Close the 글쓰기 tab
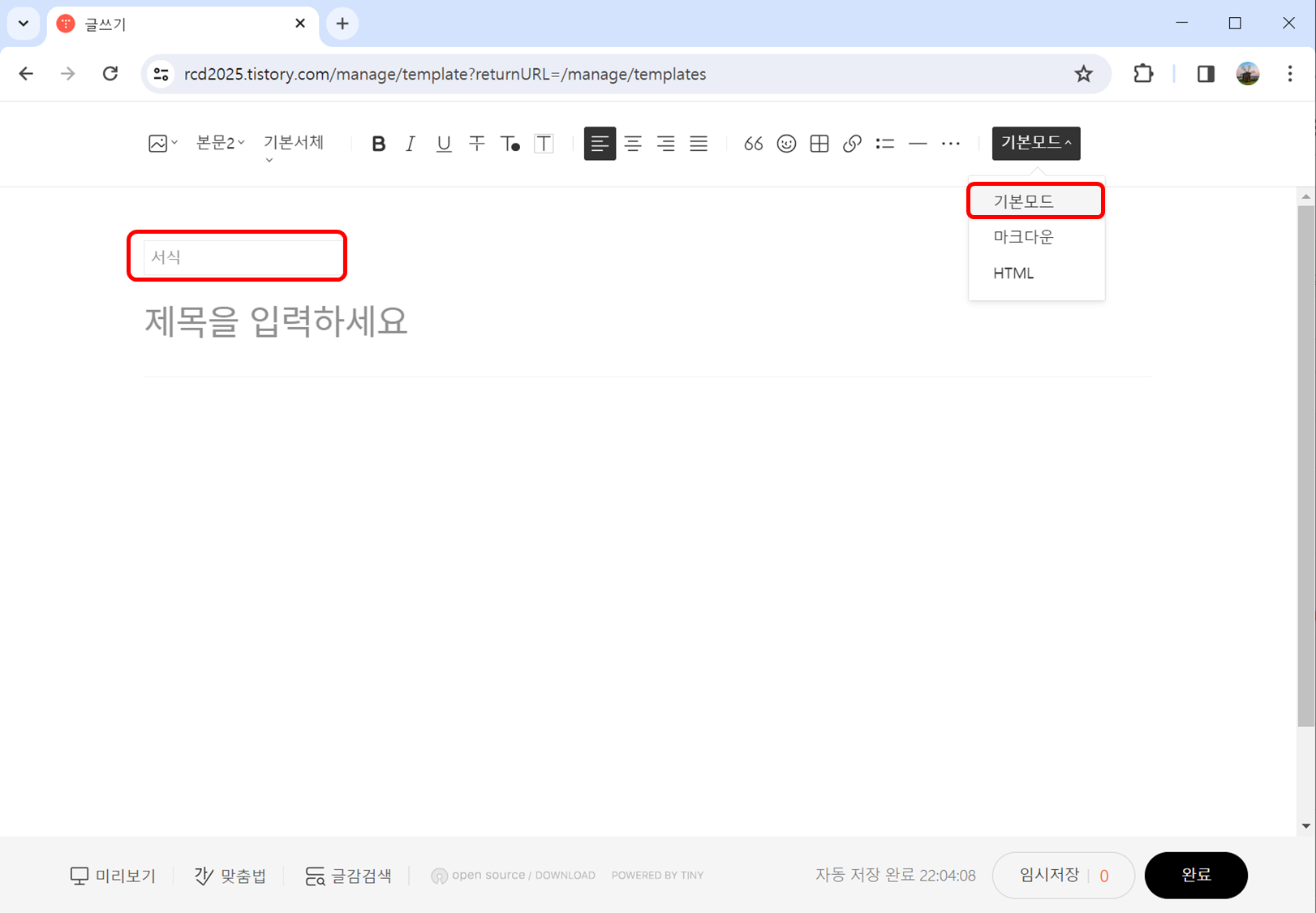 click(x=300, y=24)
